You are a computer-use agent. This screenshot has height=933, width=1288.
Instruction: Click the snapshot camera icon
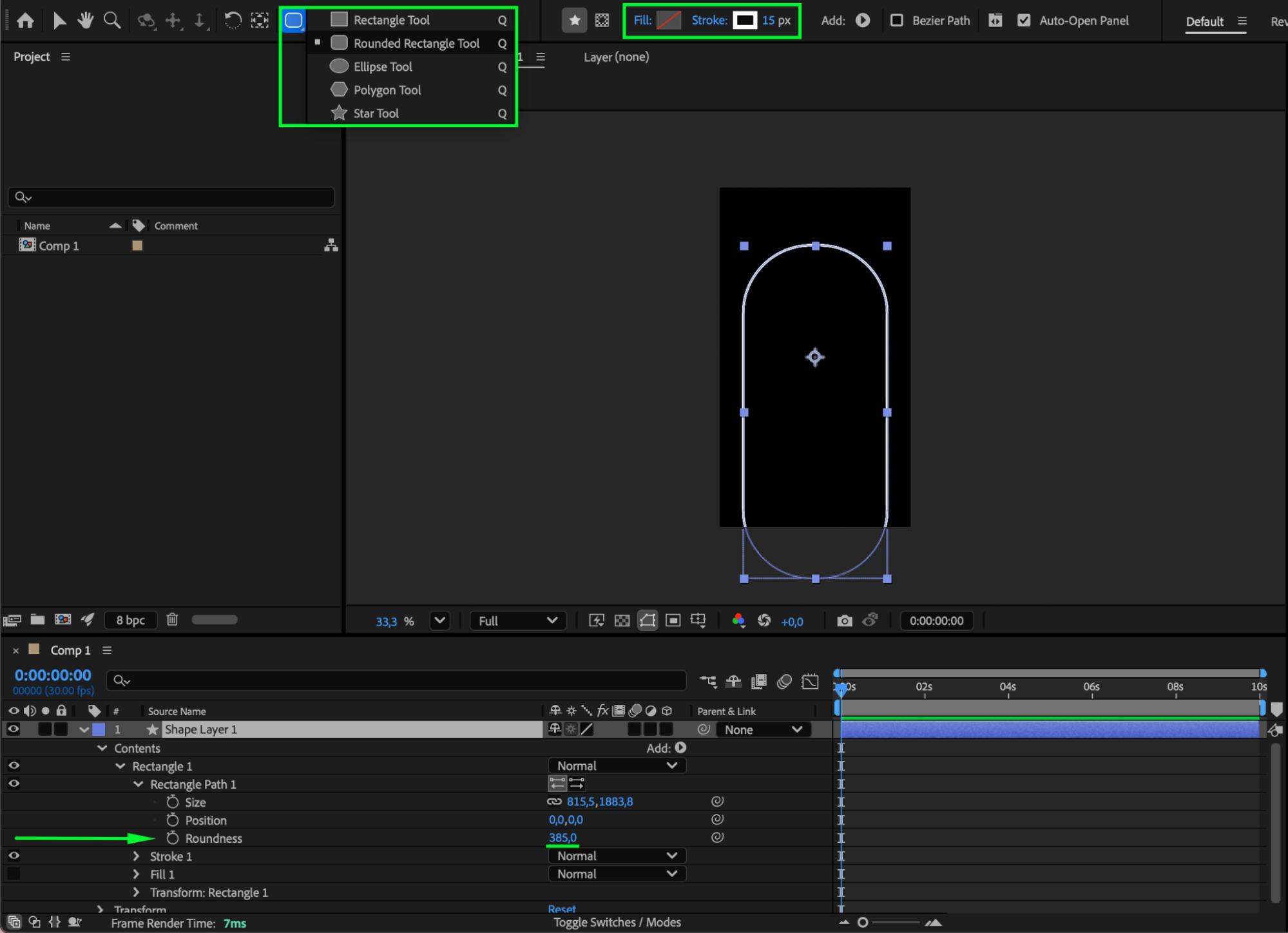pos(844,620)
